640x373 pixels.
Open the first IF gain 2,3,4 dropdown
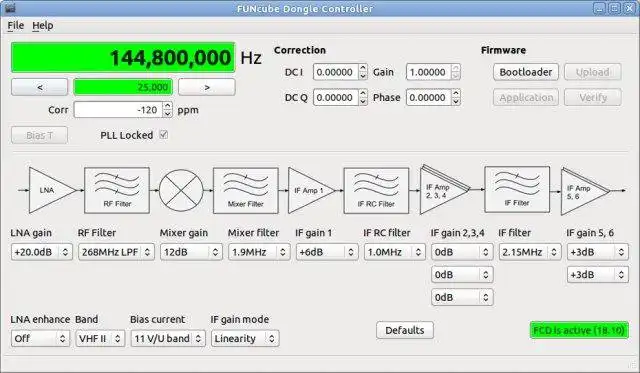pos(462,252)
